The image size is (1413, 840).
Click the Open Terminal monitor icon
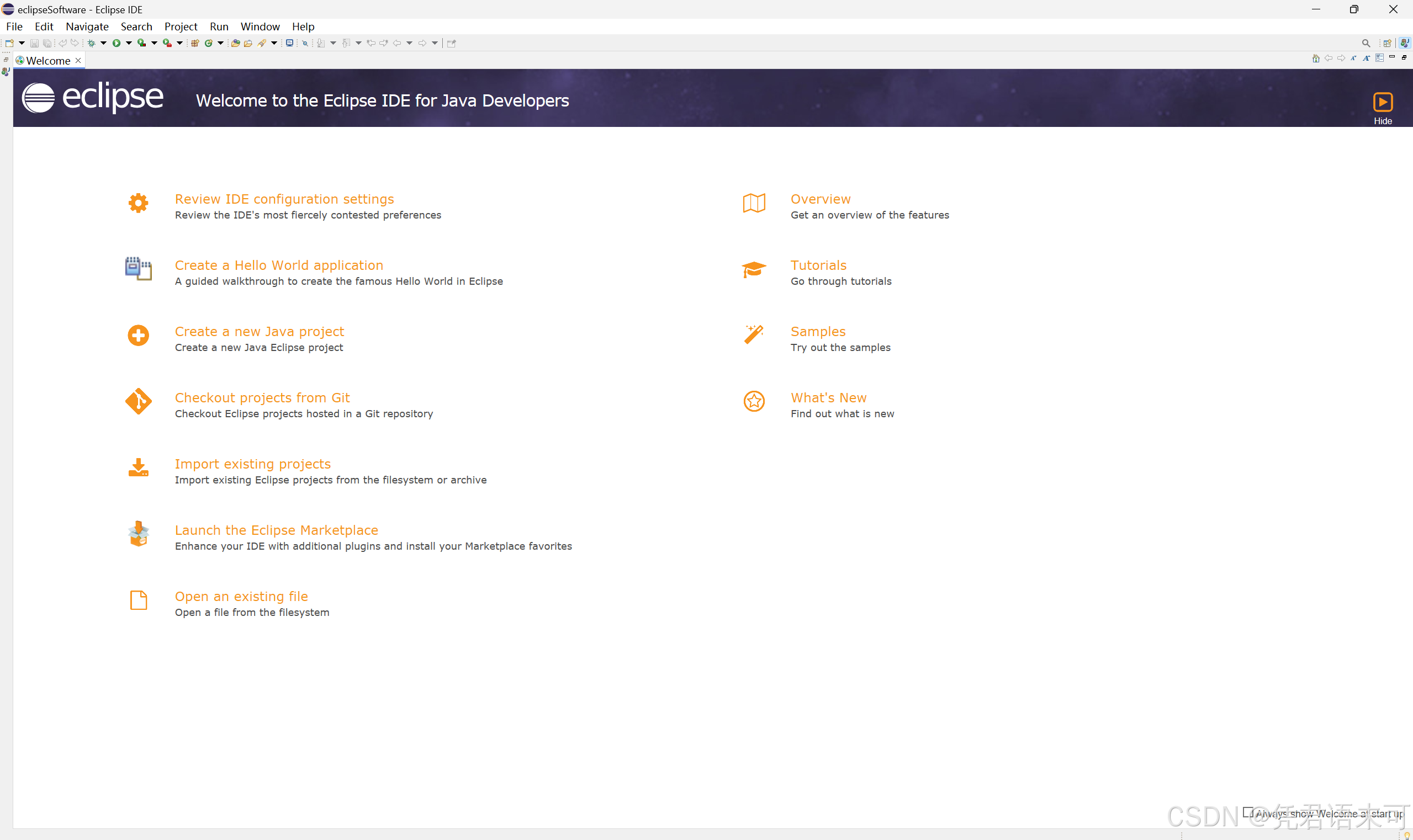pos(289,43)
